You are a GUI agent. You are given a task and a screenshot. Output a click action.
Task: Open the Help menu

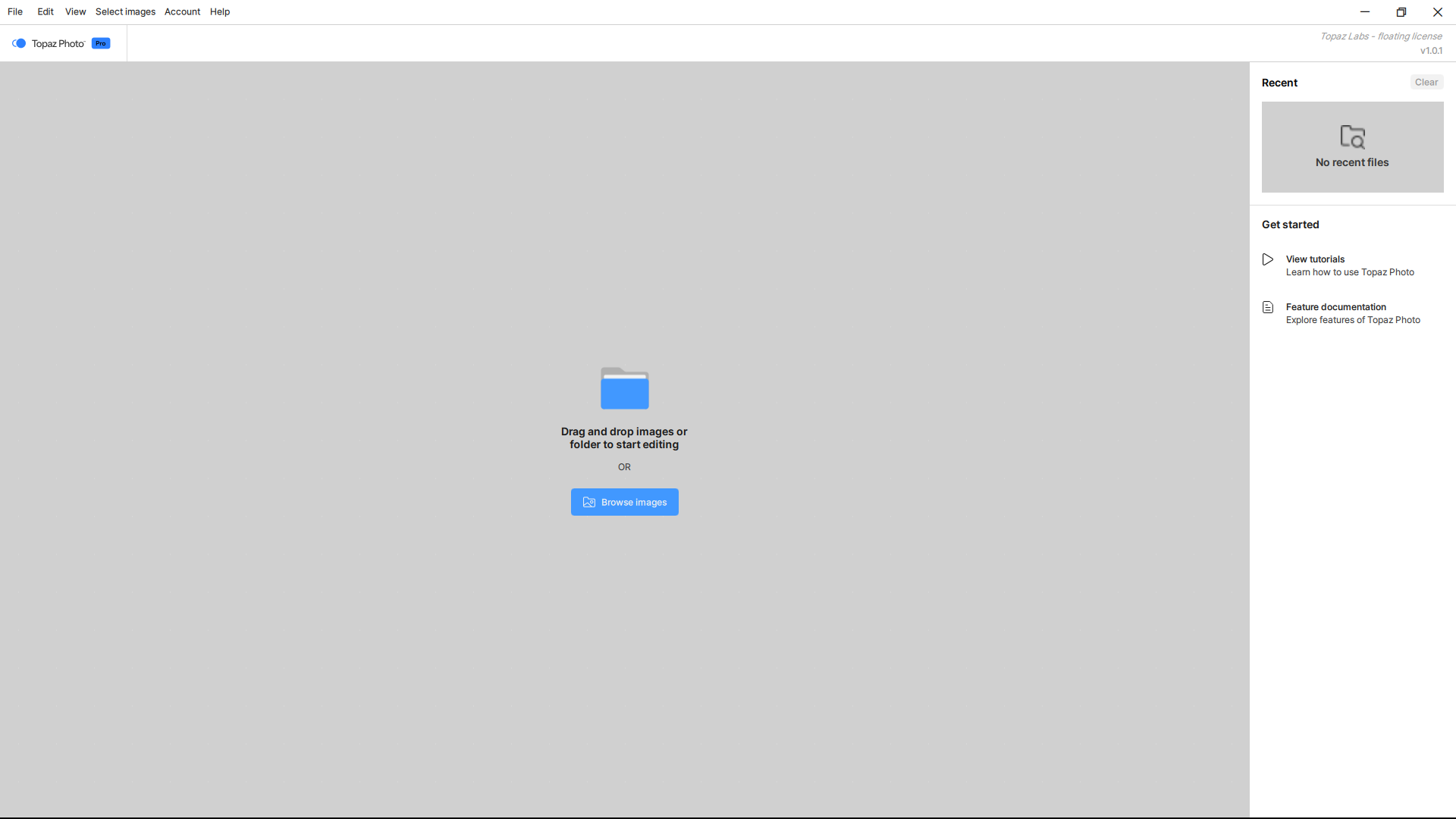(x=220, y=11)
